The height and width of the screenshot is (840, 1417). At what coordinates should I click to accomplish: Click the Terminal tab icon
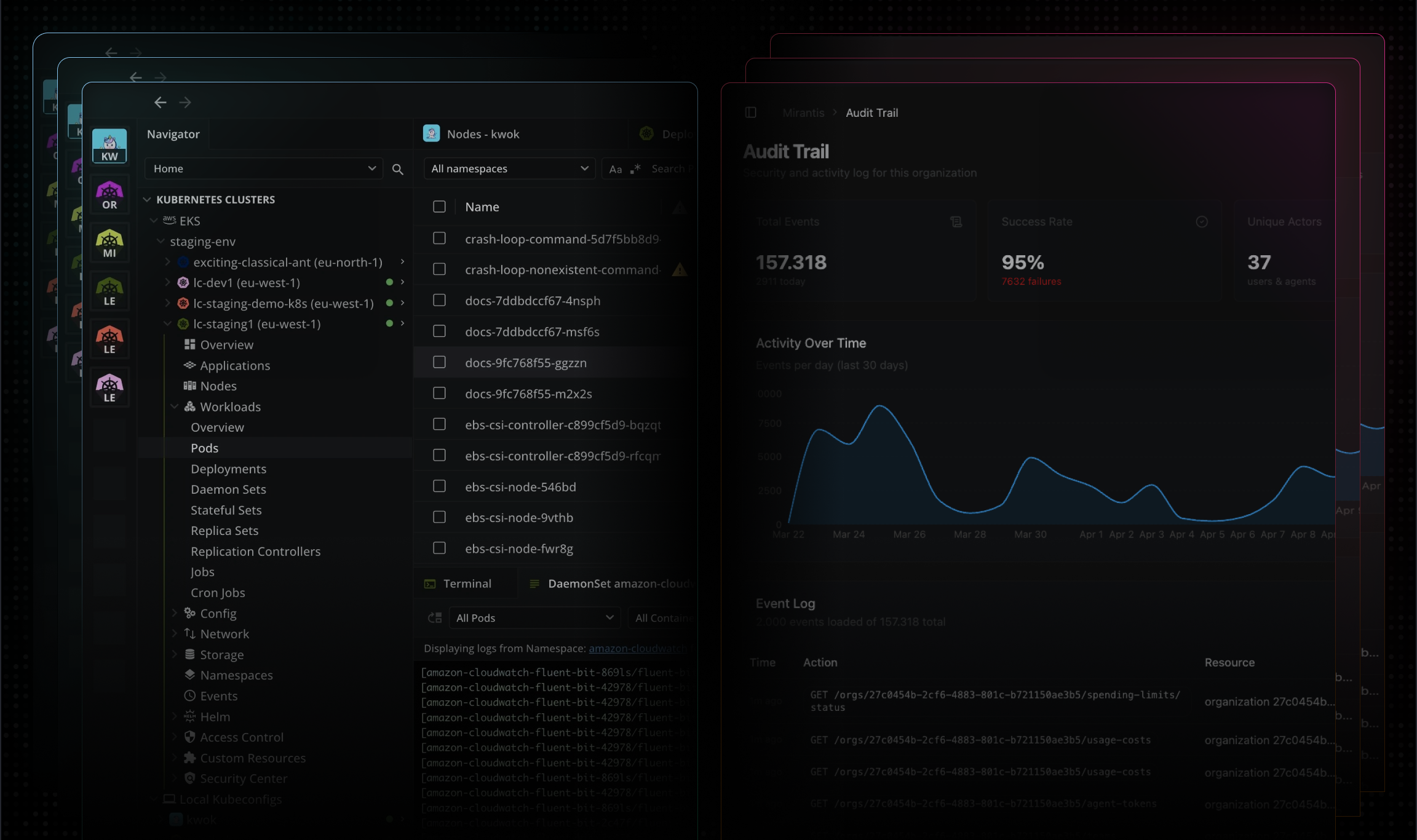point(430,584)
